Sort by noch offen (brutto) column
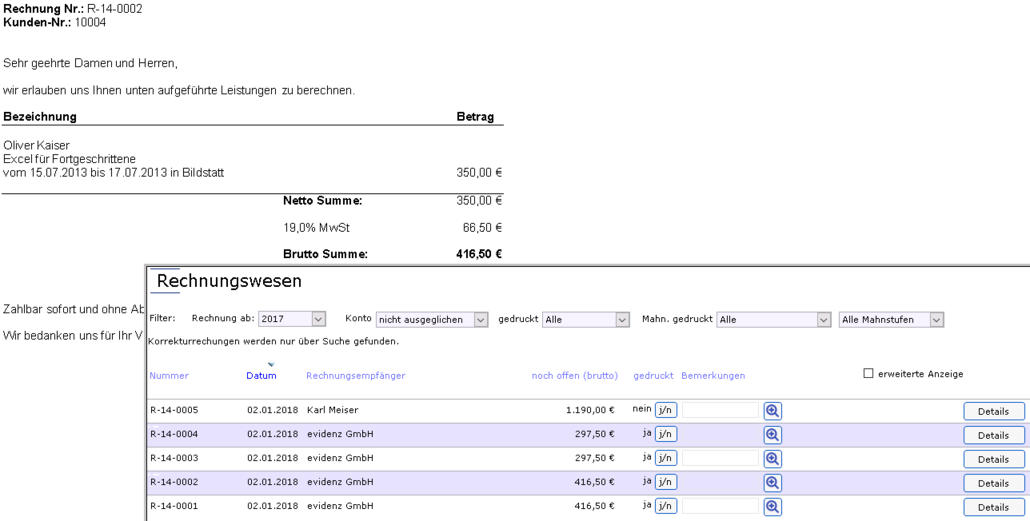The width and height of the screenshot is (1030, 521). tap(574, 376)
